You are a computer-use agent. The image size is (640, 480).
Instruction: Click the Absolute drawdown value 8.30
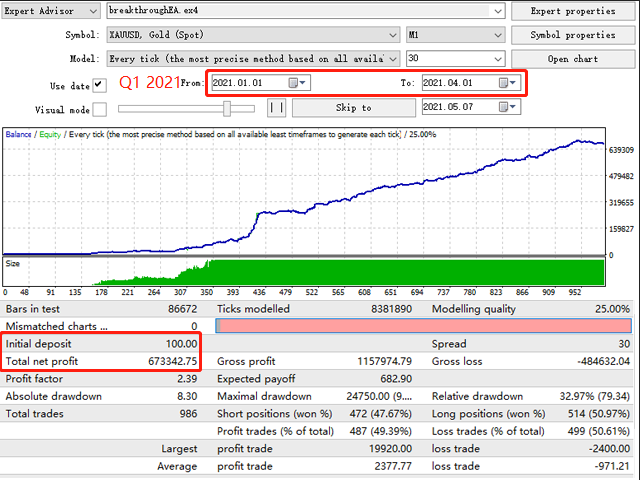click(188, 396)
